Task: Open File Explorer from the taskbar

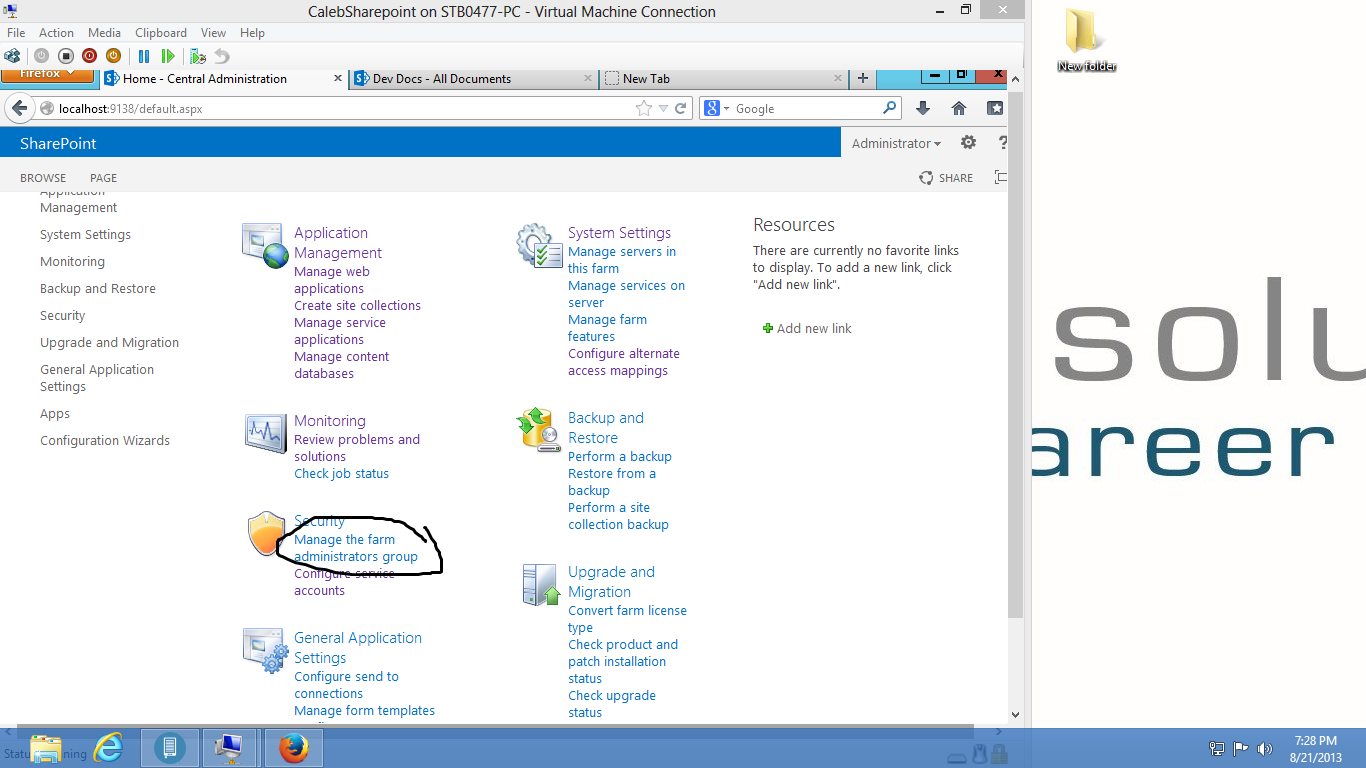Action: [46, 748]
